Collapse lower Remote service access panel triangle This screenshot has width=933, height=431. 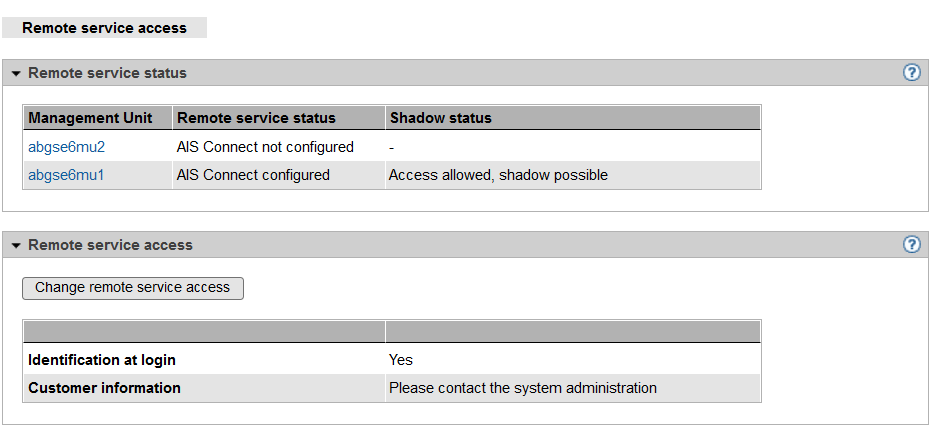tap(16, 246)
